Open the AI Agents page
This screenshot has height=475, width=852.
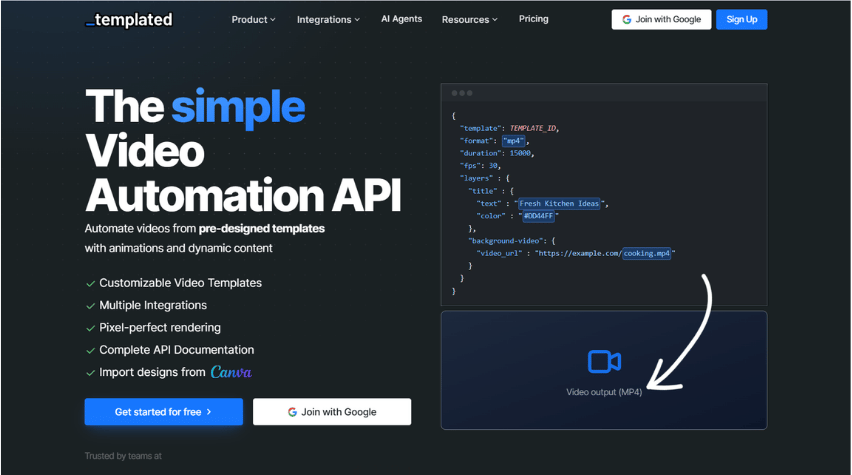pyautogui.click(x=402, y=19)
